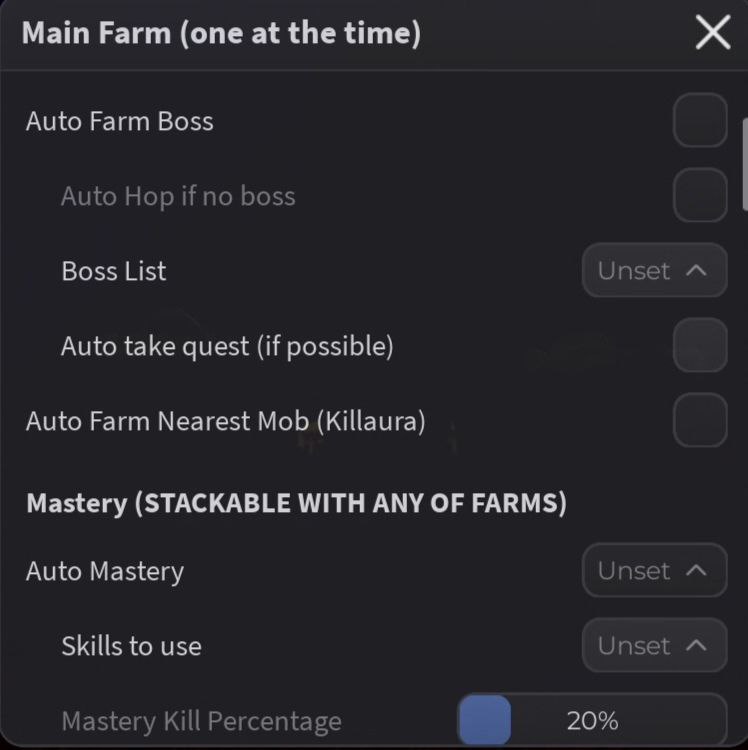
Task: Click the Auto Mastery chevron arrow
Action: tap(697, 571)
